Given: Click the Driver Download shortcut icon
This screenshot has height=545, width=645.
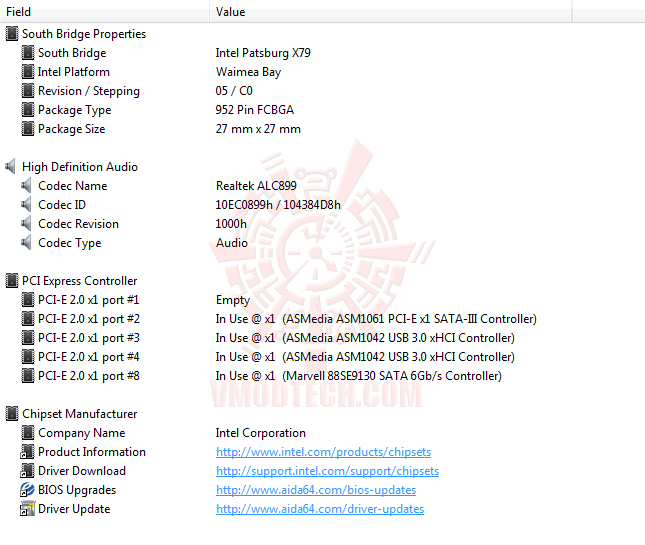Looking at the screenshot, I should pos(28,471).
